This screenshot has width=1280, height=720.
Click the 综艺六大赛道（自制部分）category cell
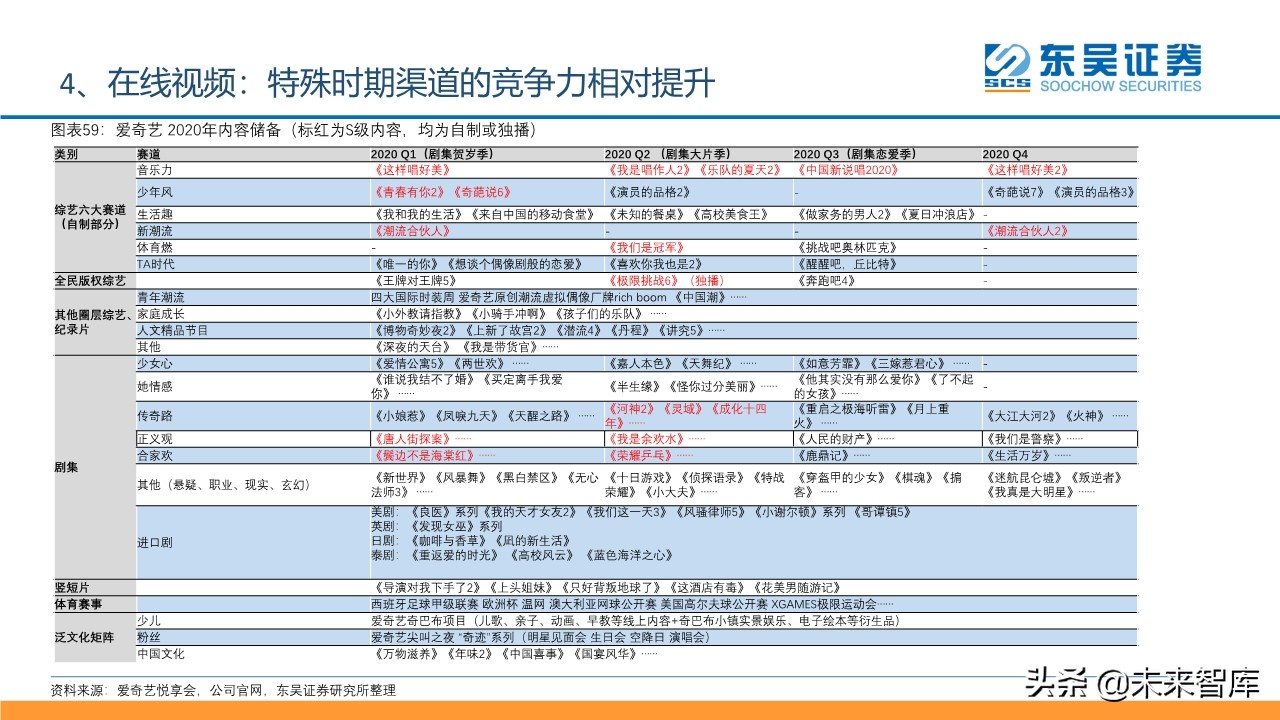point(91,218)
